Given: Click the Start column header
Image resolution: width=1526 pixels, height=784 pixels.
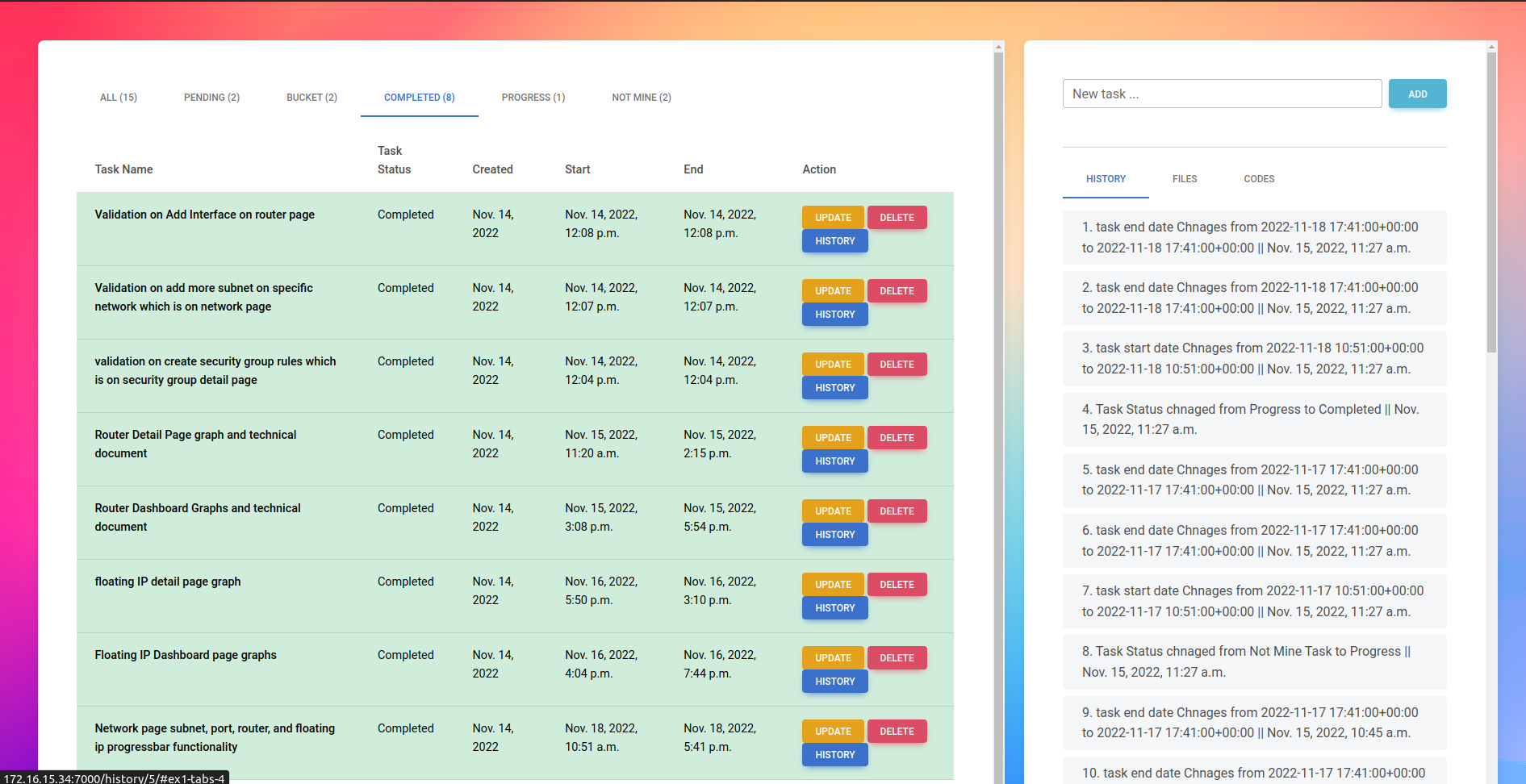Looking at the screenshot, I should (577, 169).
